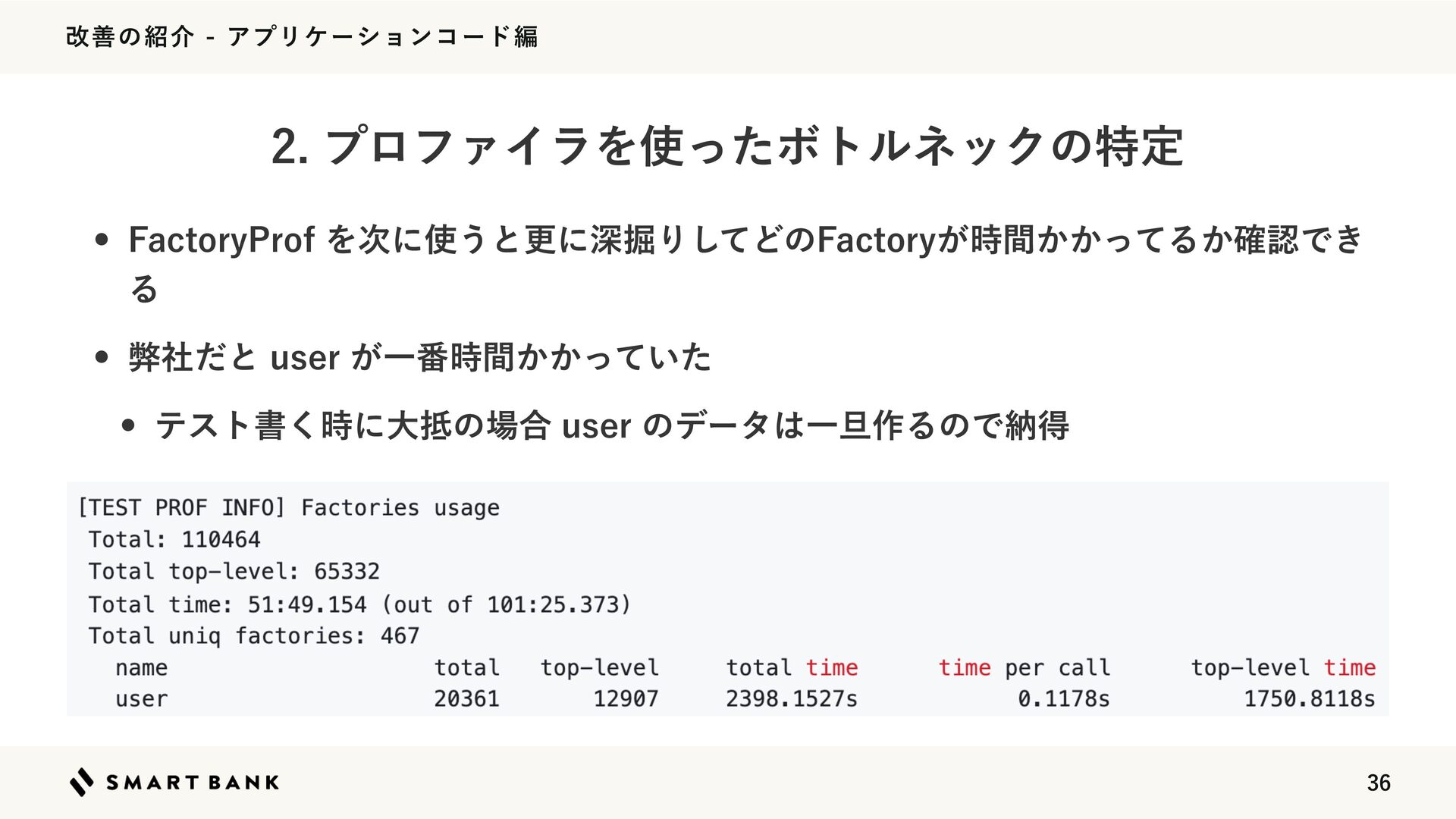Click the nested sub-bullet about user data
This screenshot has width=1456, height=819.
(x=612, y=425)
